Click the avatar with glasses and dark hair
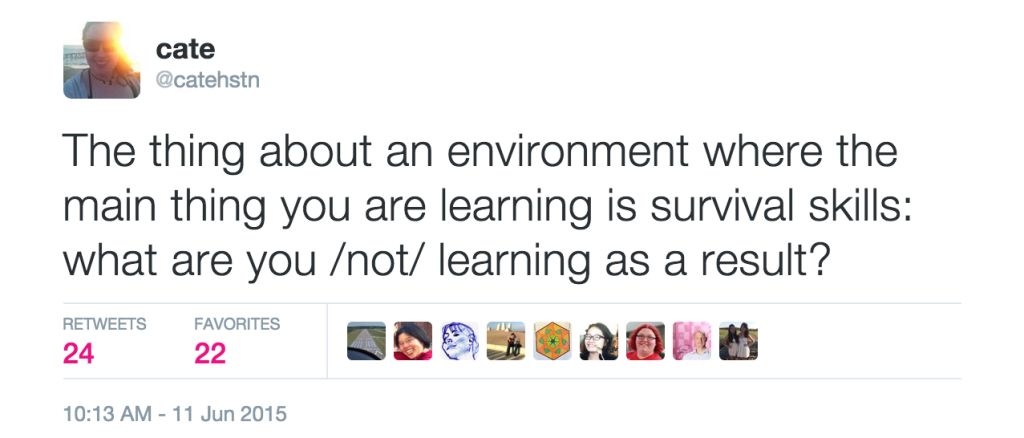 tap(599, 341)
